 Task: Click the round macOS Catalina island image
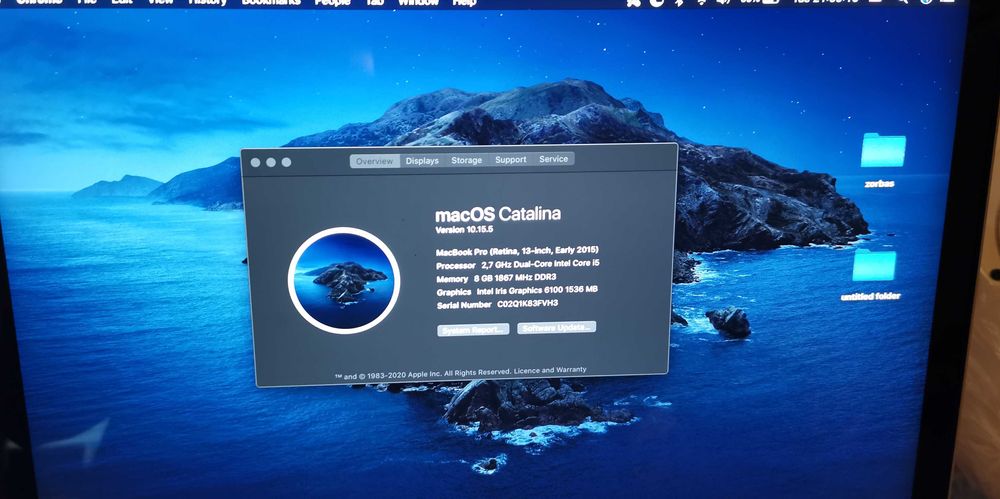pyautogui.click(x=344, y=280)
